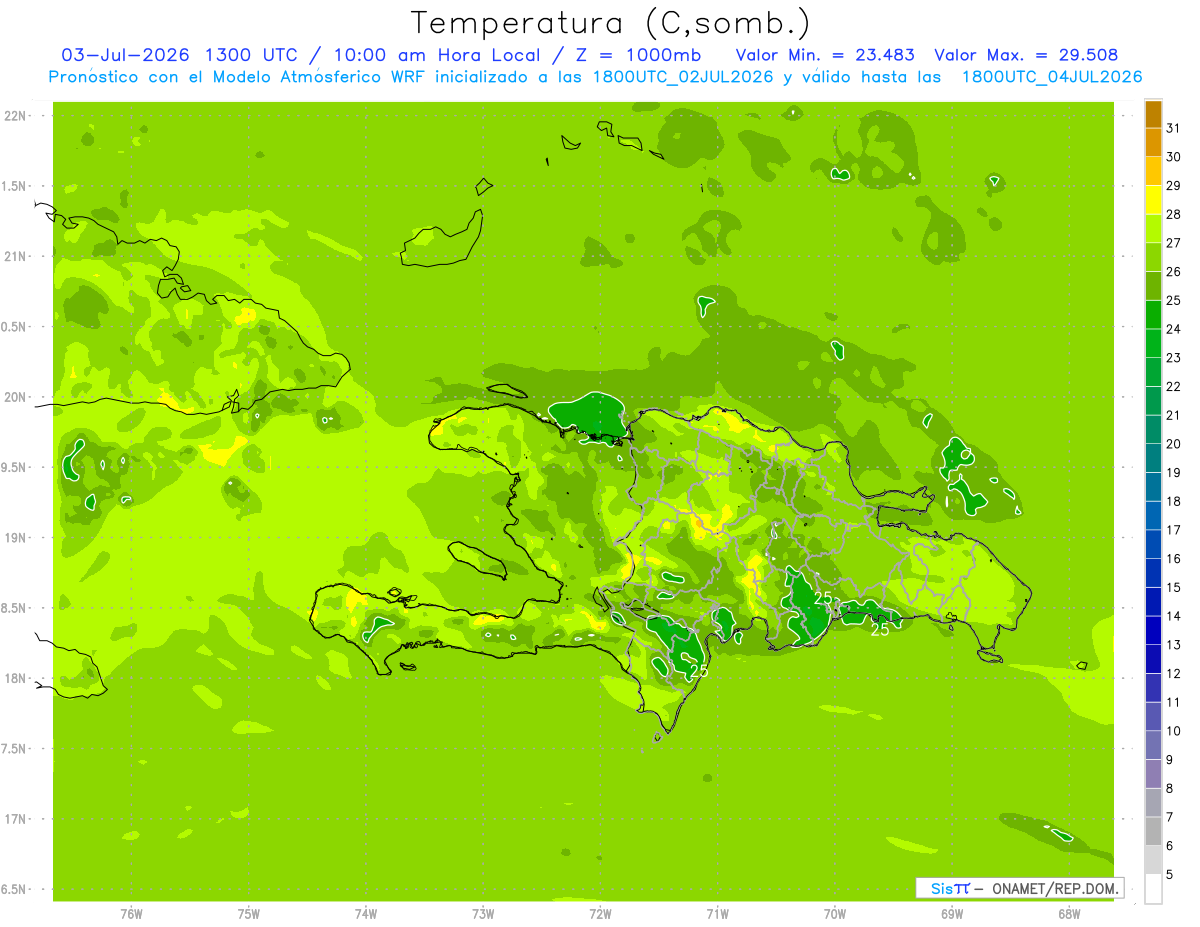Click the 68W longitude axis label
The image size is (1200, 927).
[x=1068, y=914]
